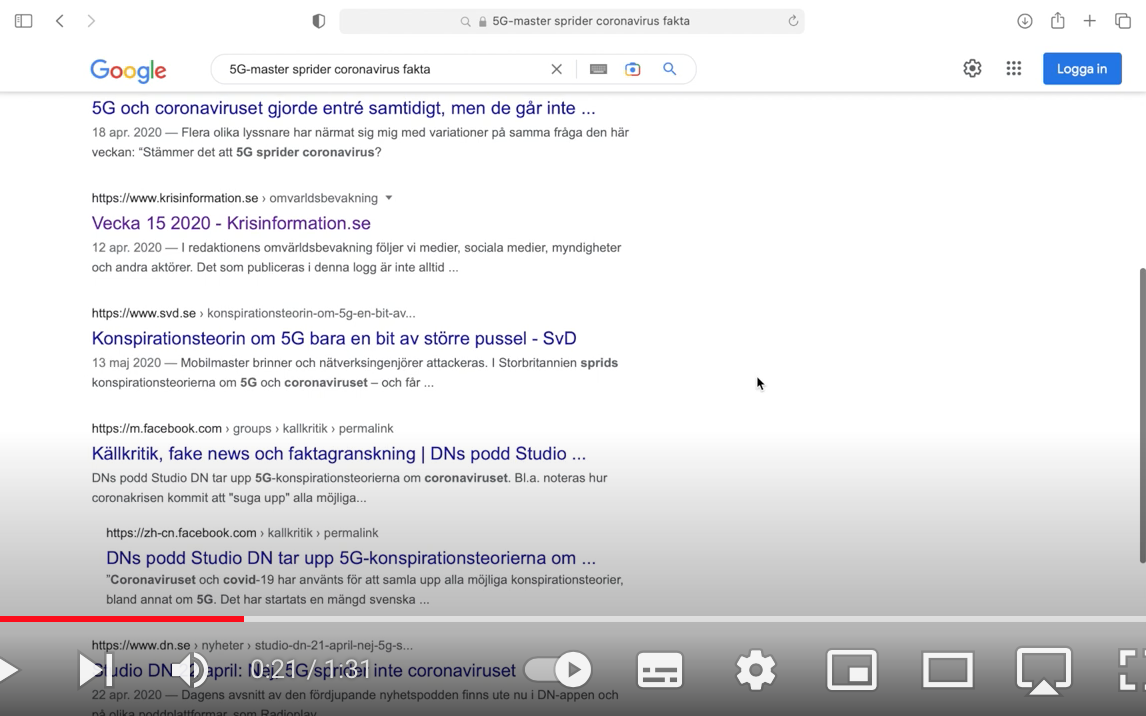The image size is (1146, 716).
Task: Enter fullscreen with the fullscreen icon
Action: click(1132, 670)
